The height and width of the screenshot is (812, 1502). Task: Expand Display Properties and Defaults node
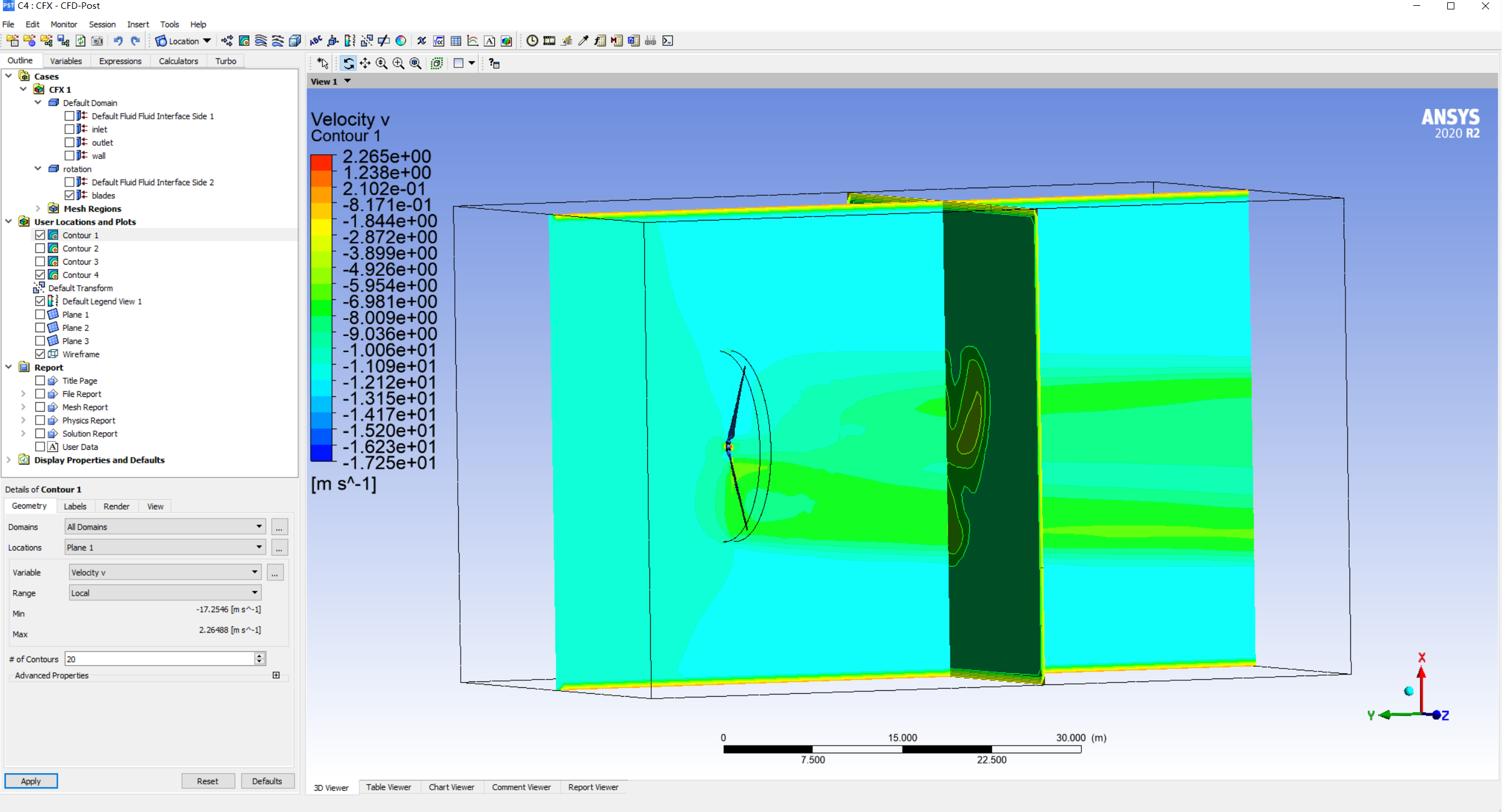coord(9,460)
